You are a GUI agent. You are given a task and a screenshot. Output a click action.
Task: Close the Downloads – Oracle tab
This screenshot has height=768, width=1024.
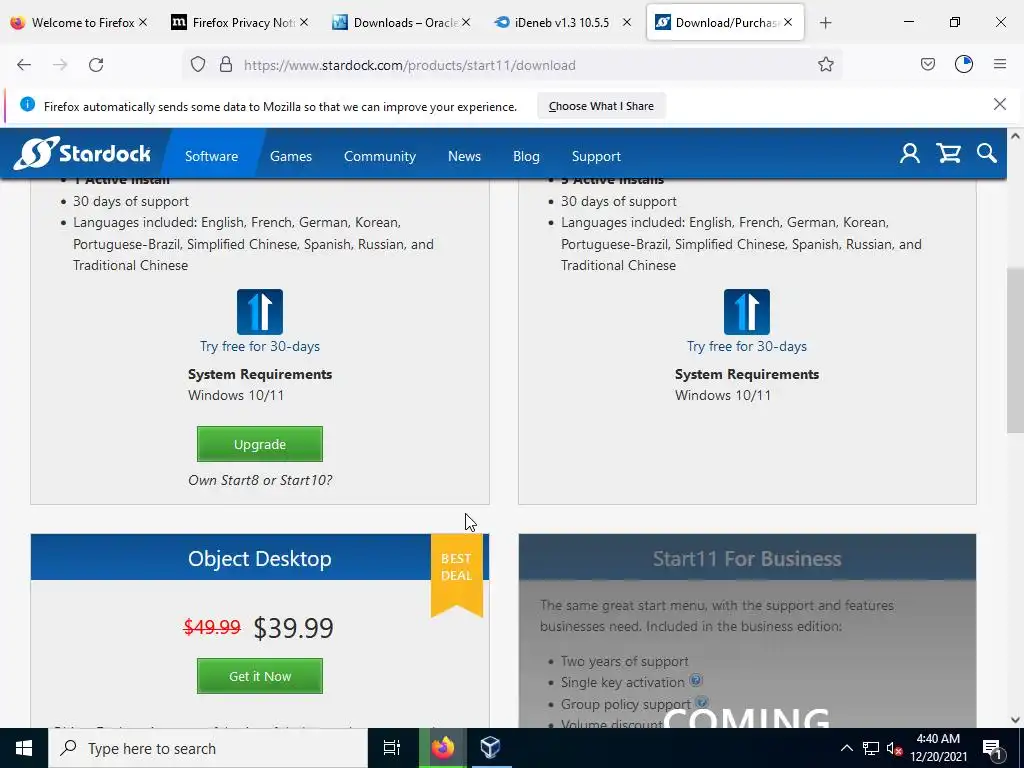466,22
